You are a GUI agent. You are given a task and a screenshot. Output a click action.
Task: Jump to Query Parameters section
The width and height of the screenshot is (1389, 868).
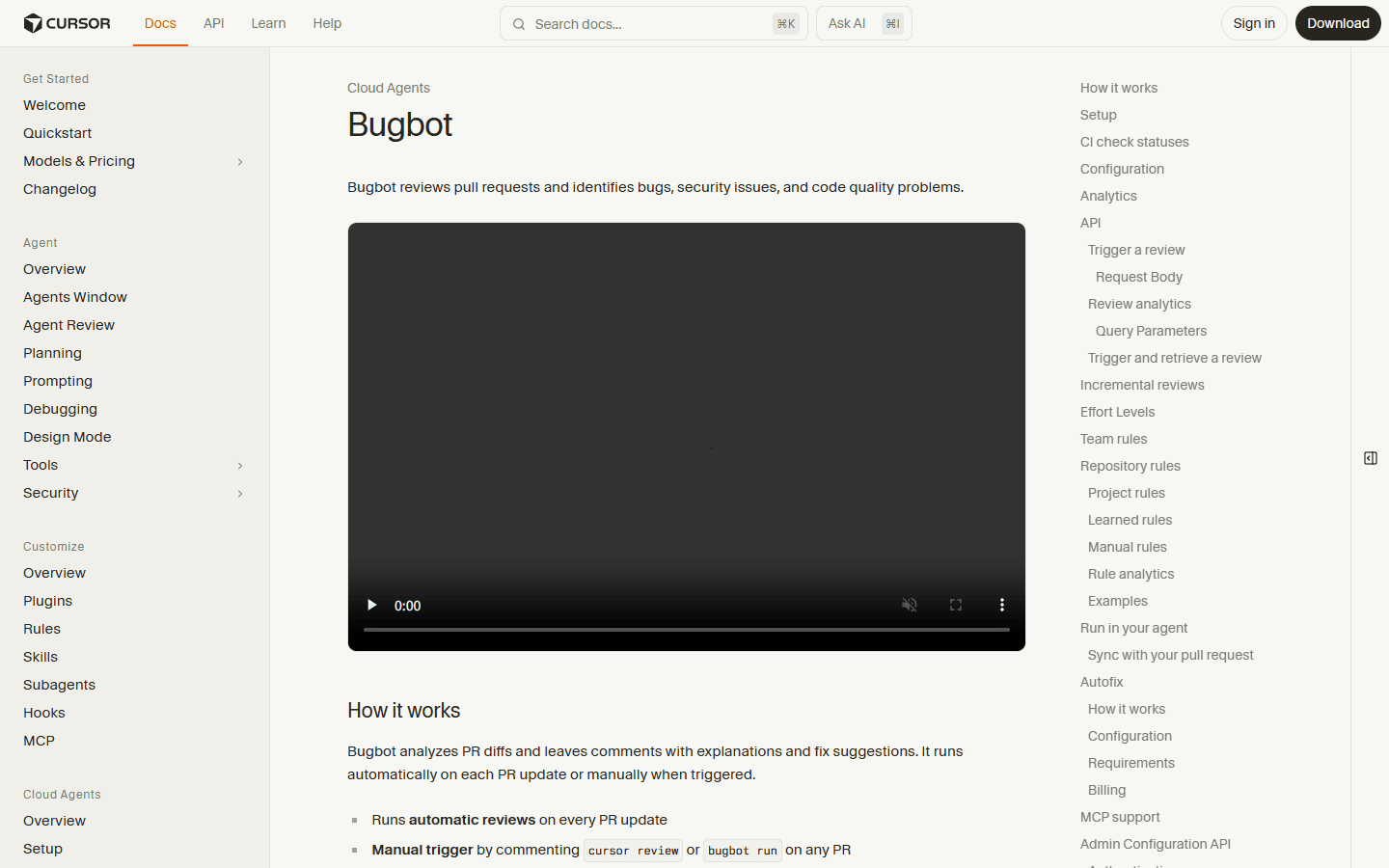[1151, 331]
